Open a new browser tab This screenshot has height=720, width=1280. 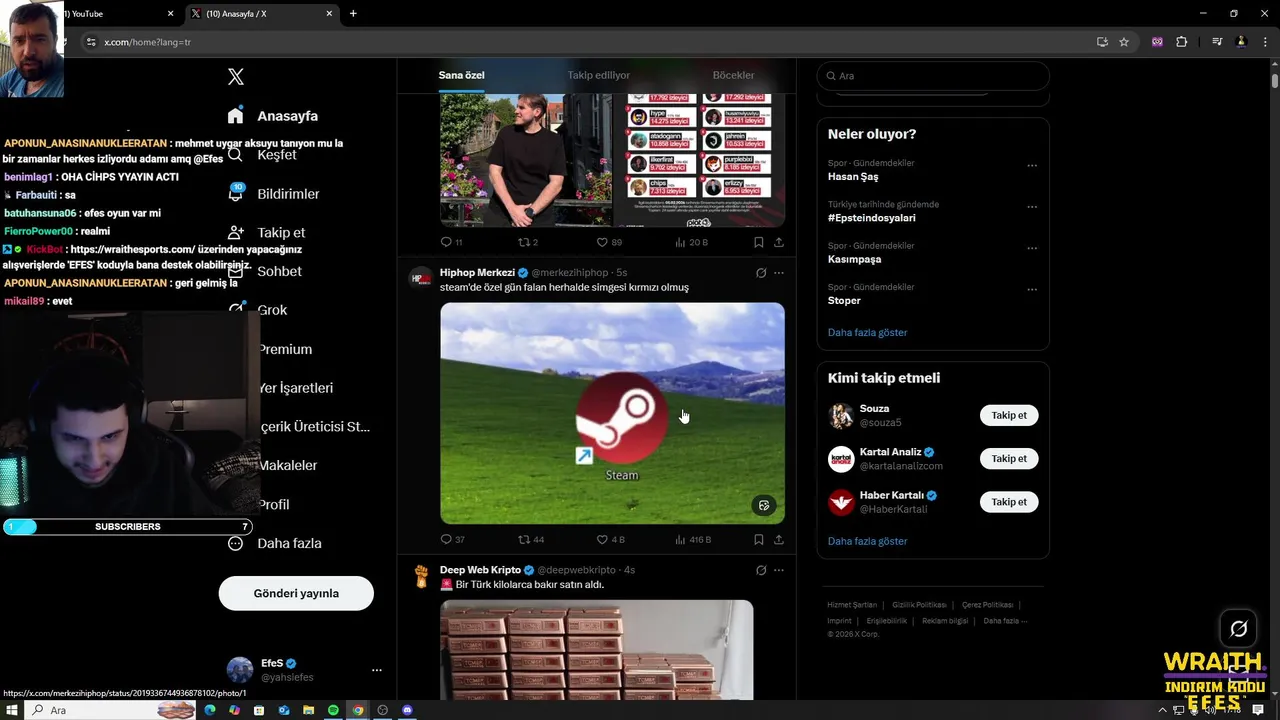pos(353,14)
